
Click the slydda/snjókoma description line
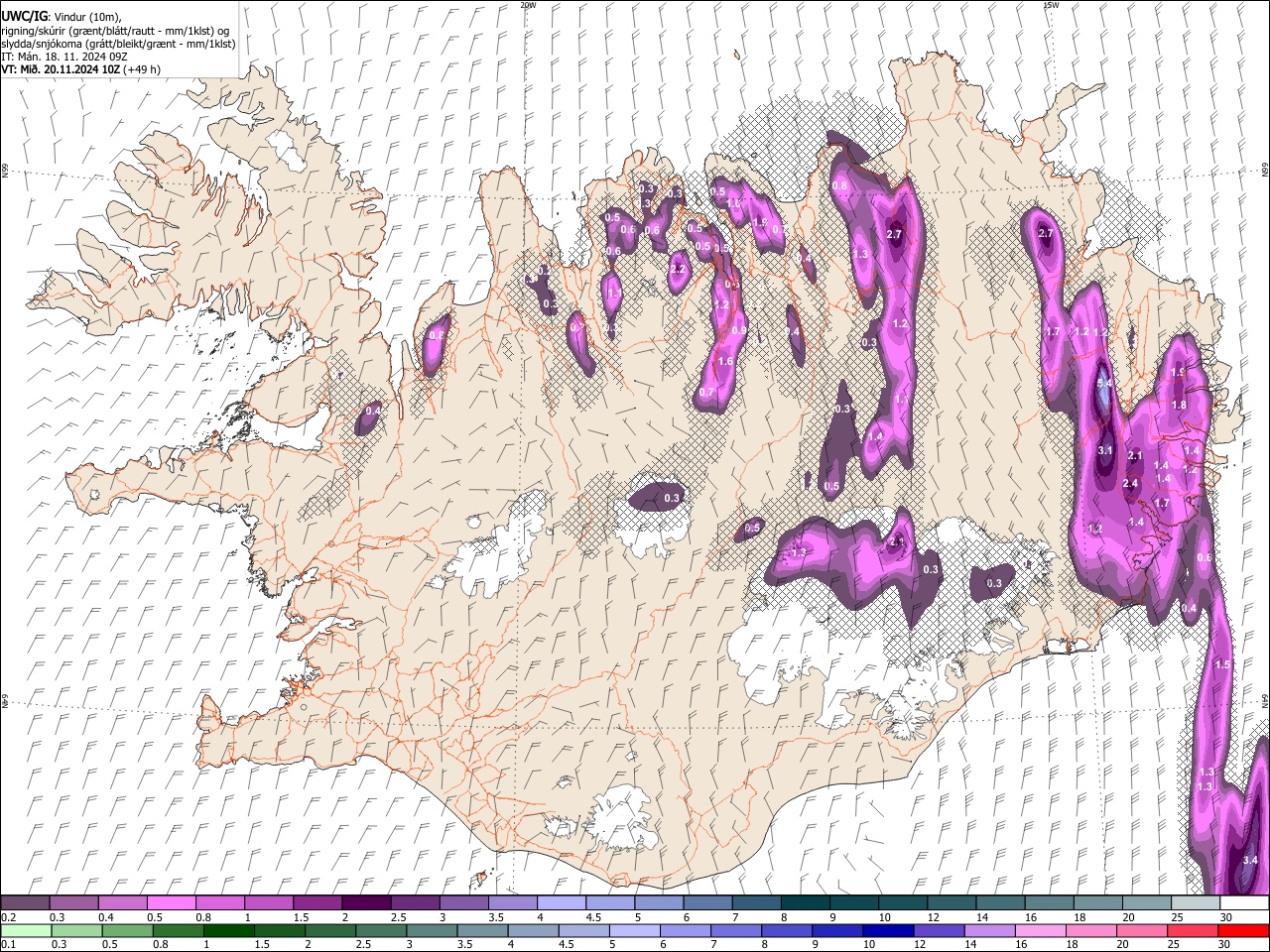(118, 44)
